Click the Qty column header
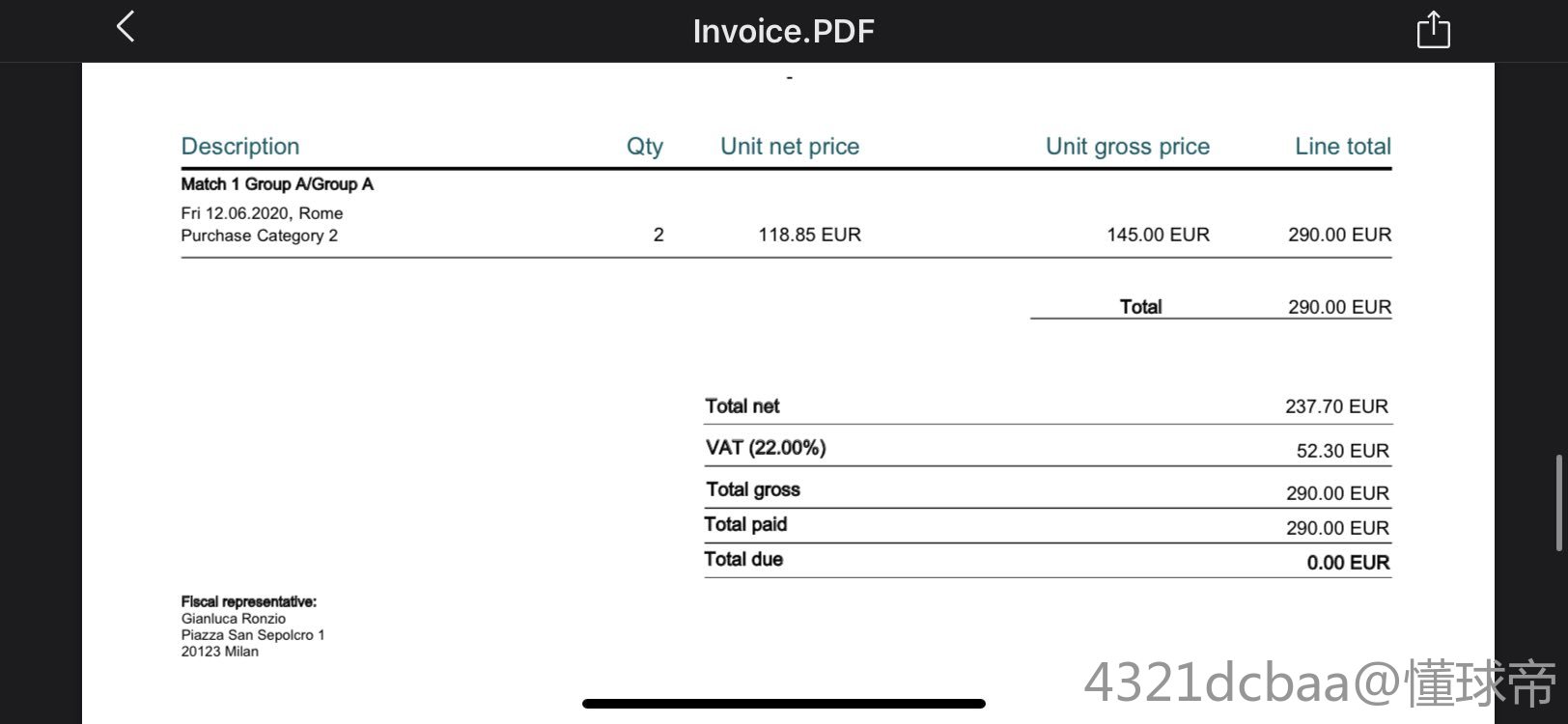The image size is (1568, 724). [x=644, y=147]
